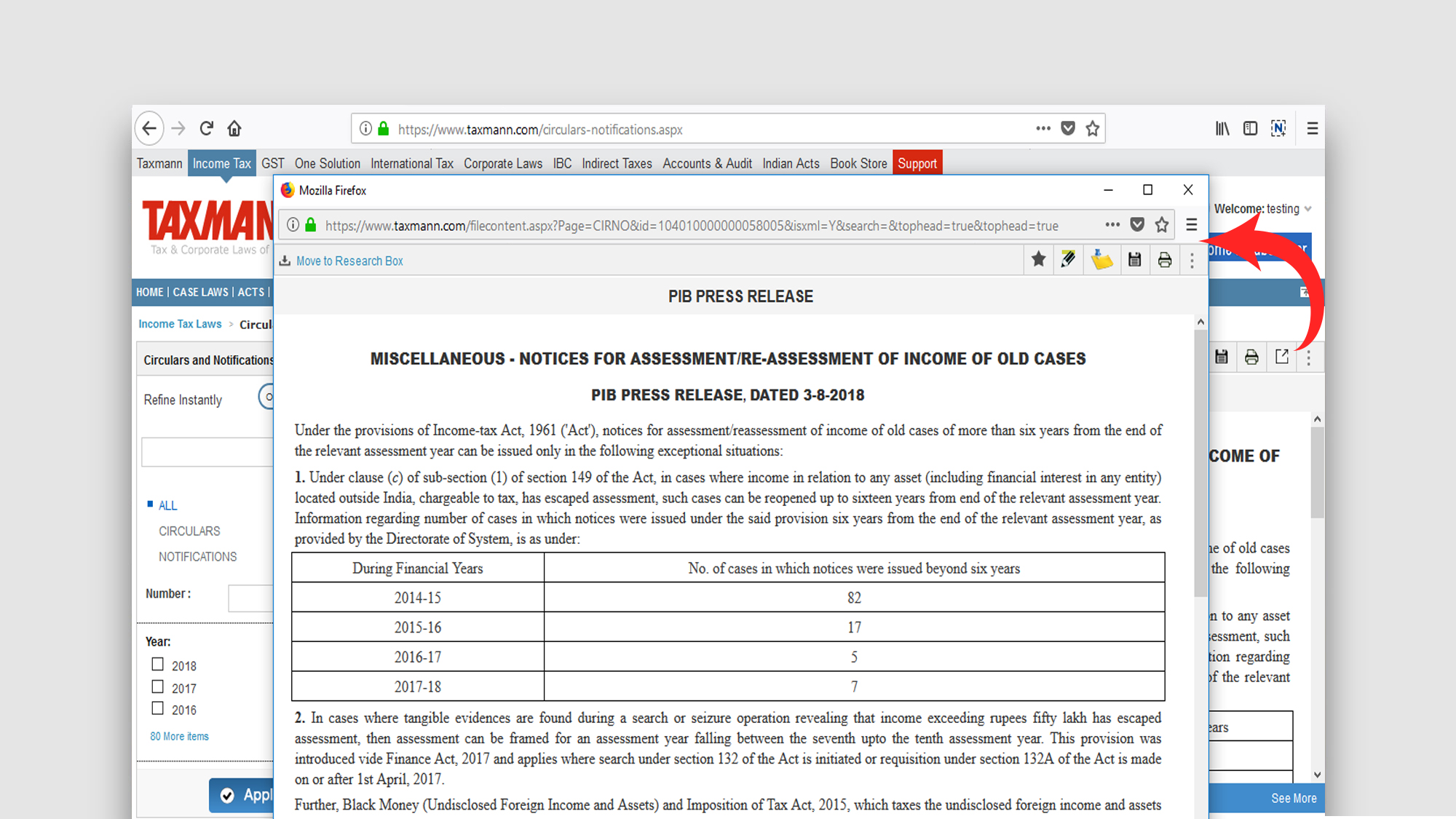Select the CIRCULARS filter option
1456x819 pixels.
(189, 531)
